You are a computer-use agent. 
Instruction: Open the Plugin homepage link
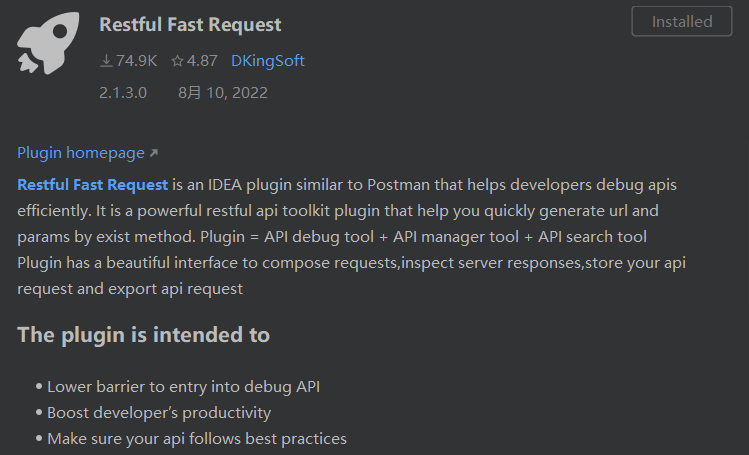pyautogui.click(x=81, y=153)
